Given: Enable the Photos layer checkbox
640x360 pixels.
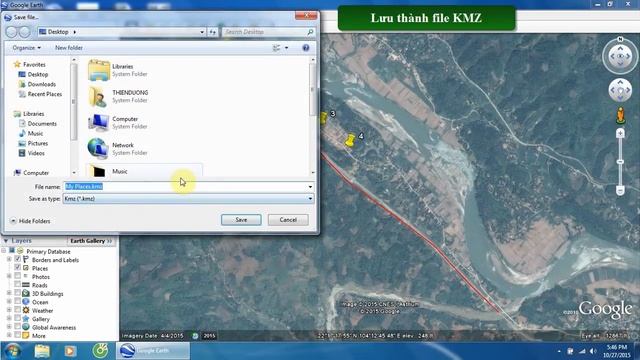Looking at the screenshot, I should point(18,276).
